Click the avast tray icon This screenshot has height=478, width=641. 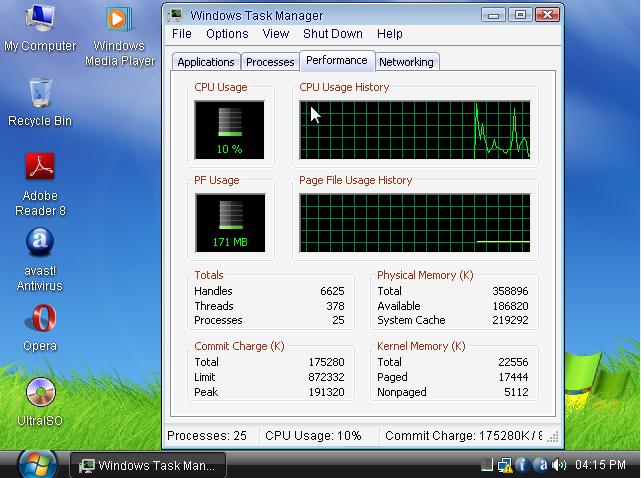pyautogui.click(x=540, y=465)
